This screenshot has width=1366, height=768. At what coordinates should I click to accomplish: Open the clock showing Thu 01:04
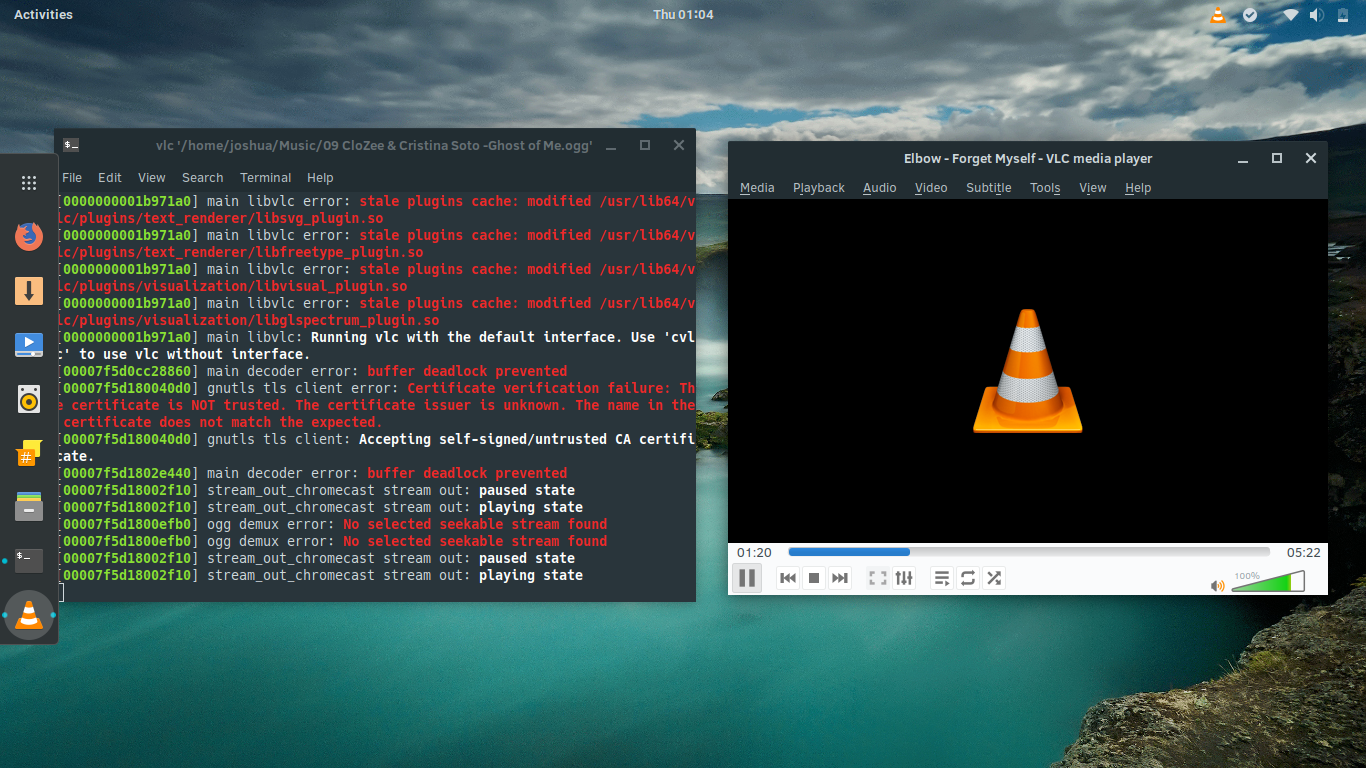[683, 15]
